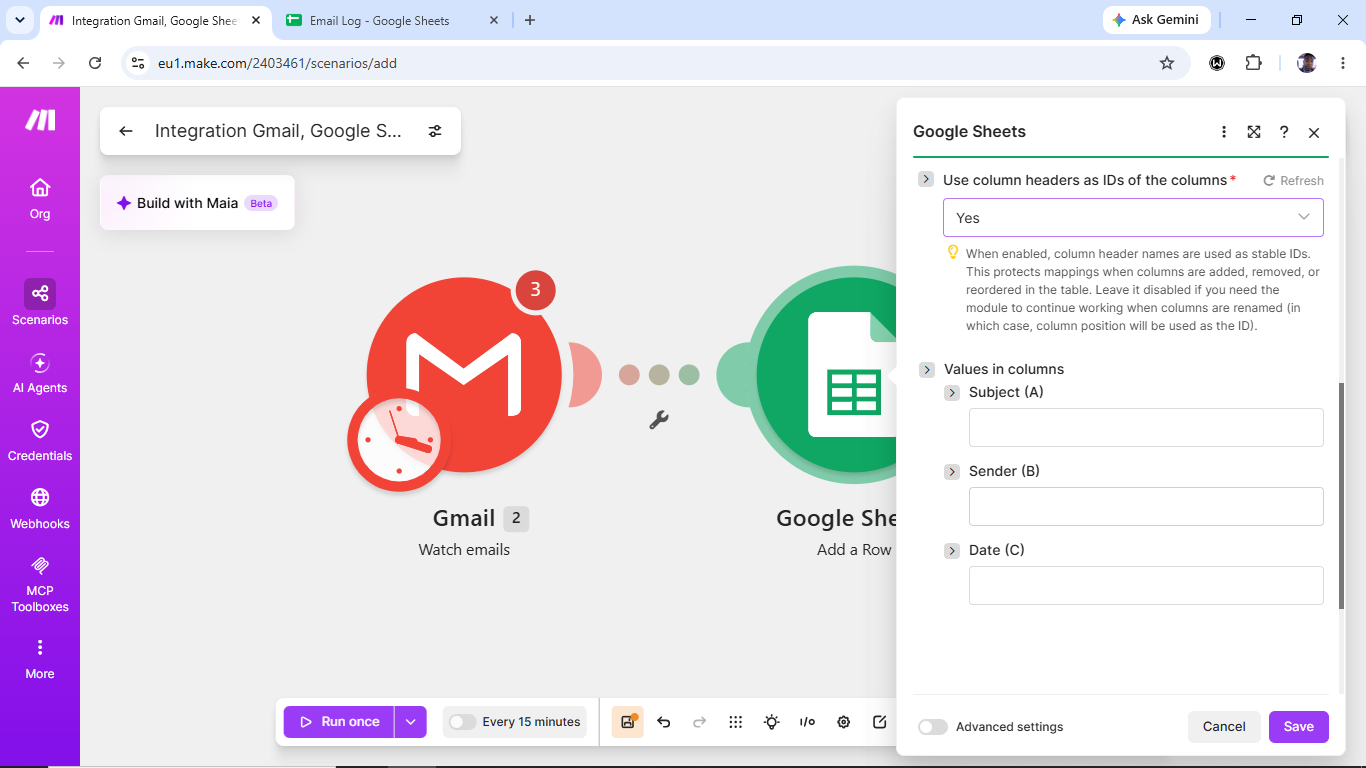
Task: Open browser extensions puzzle icon
Action: [1253, 63]
